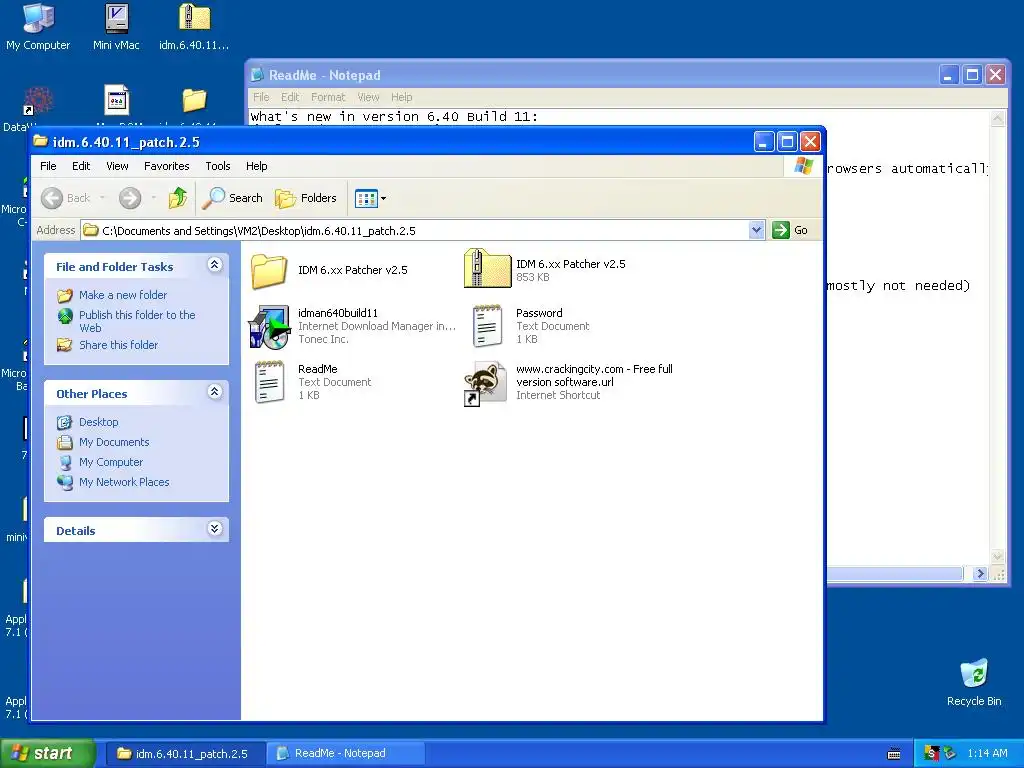1024x768 pixels.
Task: Click the clock showing 1:14 AM
Action: 987,754
